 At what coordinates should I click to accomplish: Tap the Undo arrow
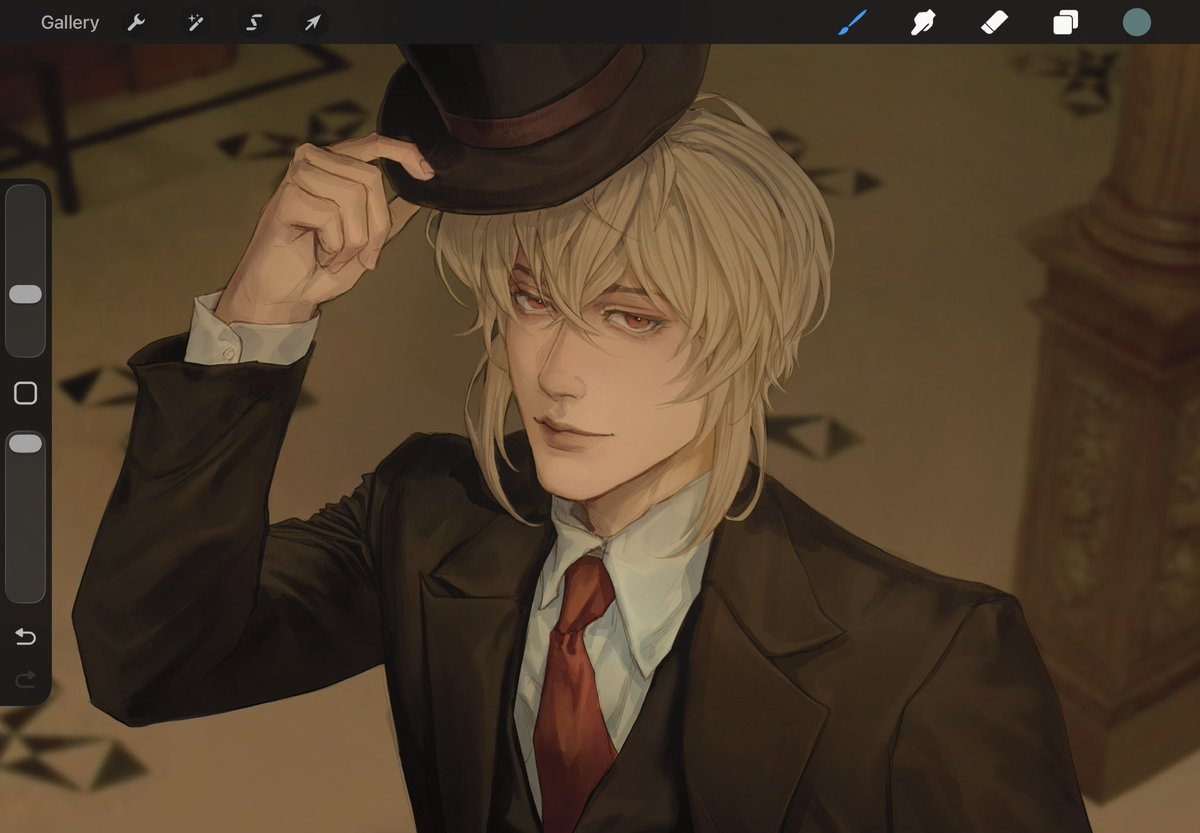(x=25, y=636)
